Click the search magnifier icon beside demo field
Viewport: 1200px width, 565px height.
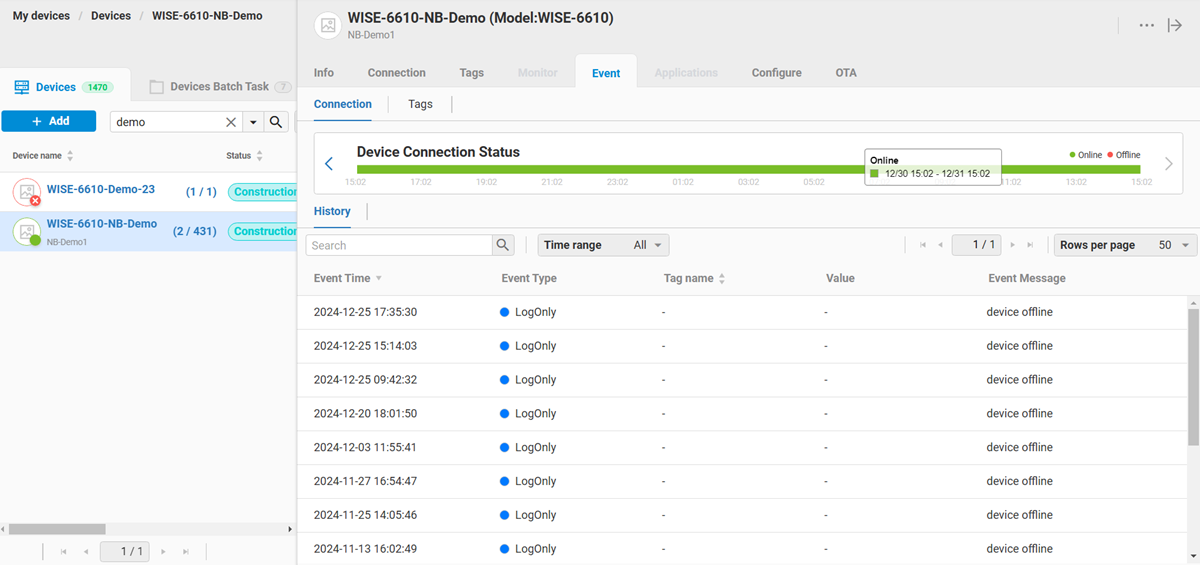[x=277, y=122]
